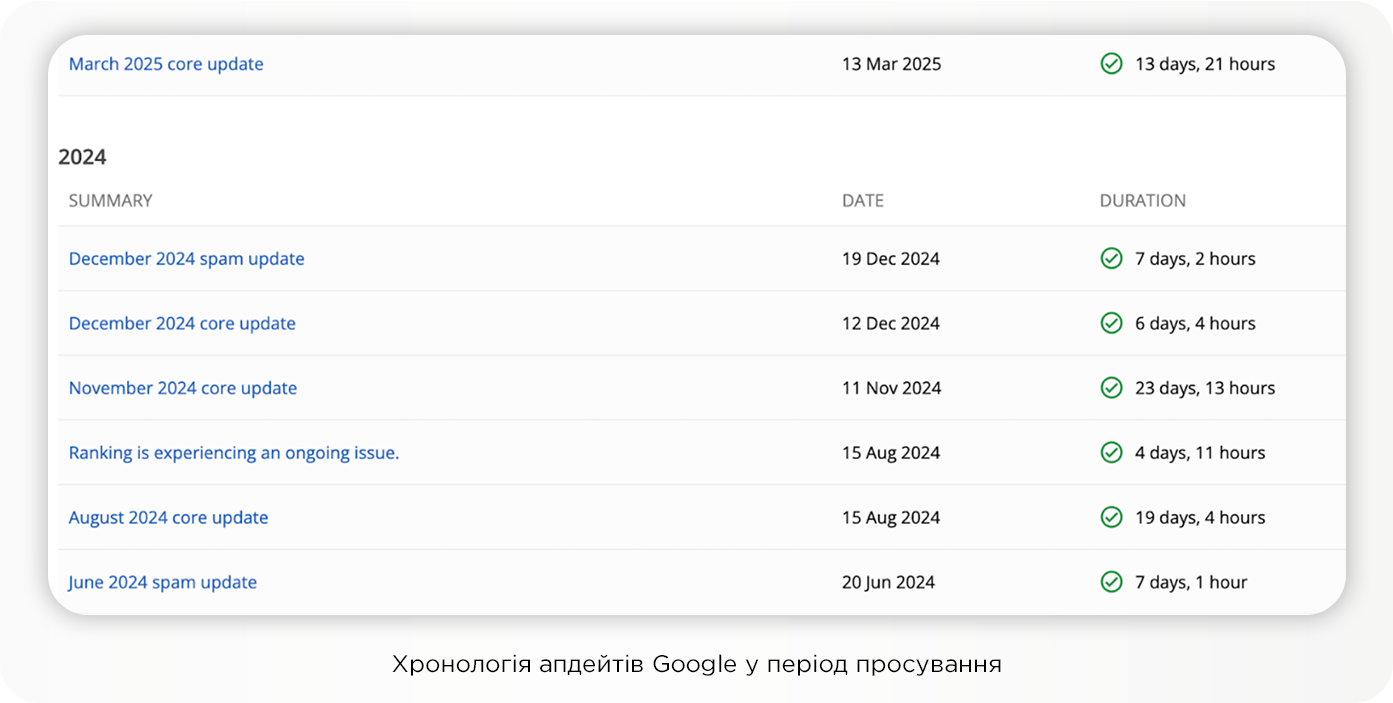Click the green checkmark beside 7 days, 1 hour
The image size is (1393, 703).
(1111, 582)
